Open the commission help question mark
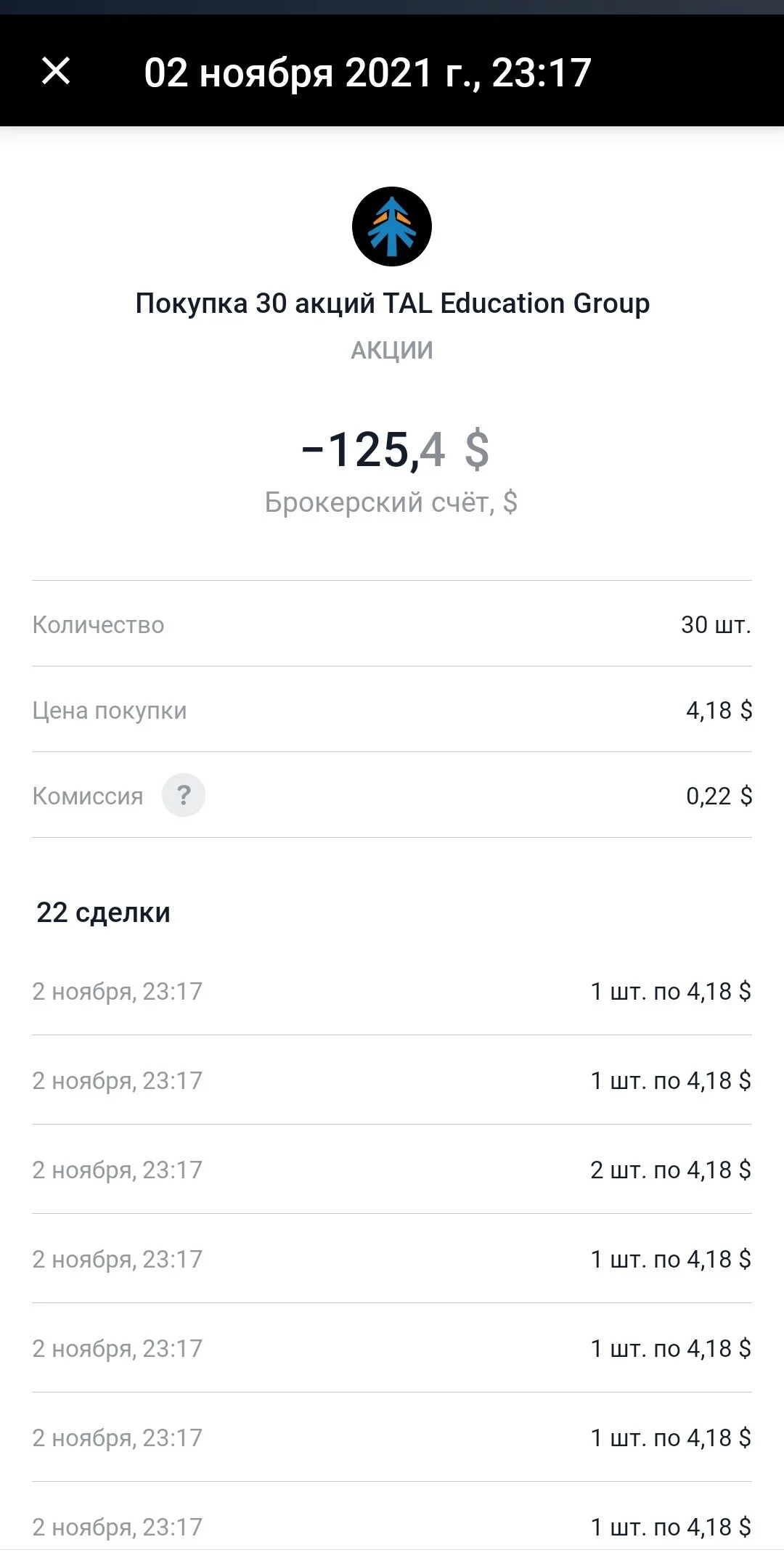This screenshot has height=1558, width=784. tap(184, 795)
